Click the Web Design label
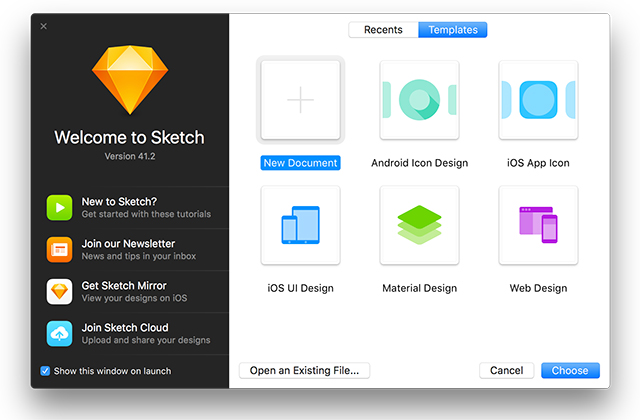Screen dimensions: 640x420 [x=538, y=288]
